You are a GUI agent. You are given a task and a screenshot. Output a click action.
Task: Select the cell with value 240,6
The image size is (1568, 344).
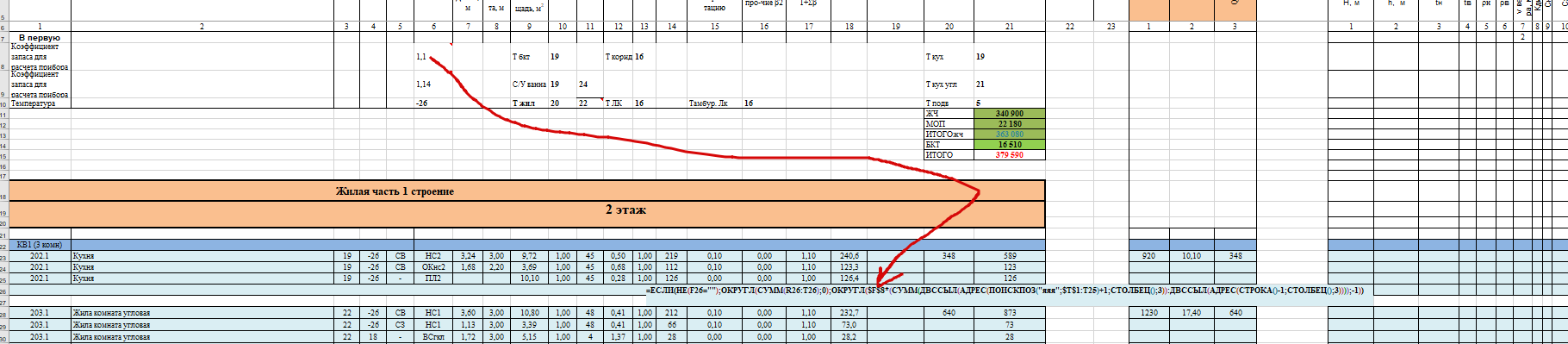click(x=849, y=256)
